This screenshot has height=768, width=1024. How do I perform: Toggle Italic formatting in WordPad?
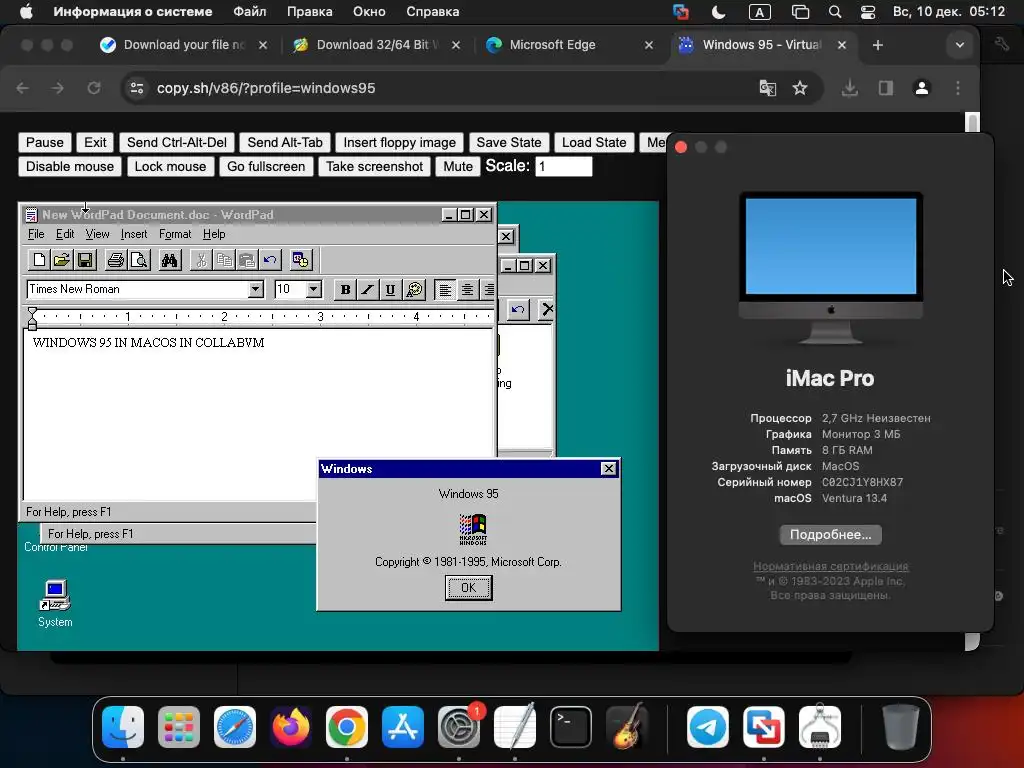[368, 289]
